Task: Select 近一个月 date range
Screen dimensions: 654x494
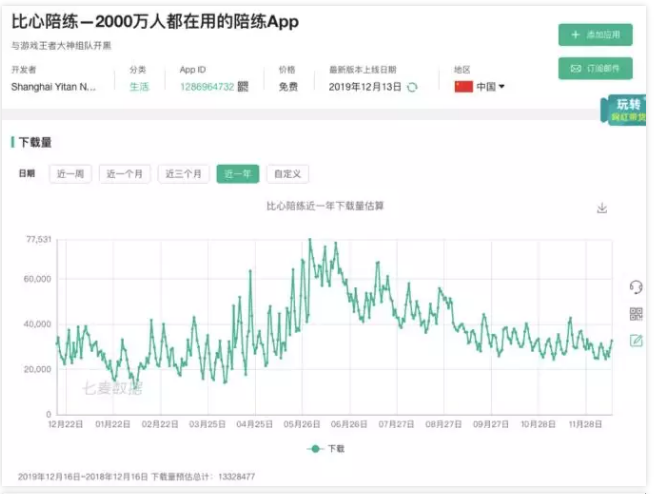Action: (x=124, y=174)
